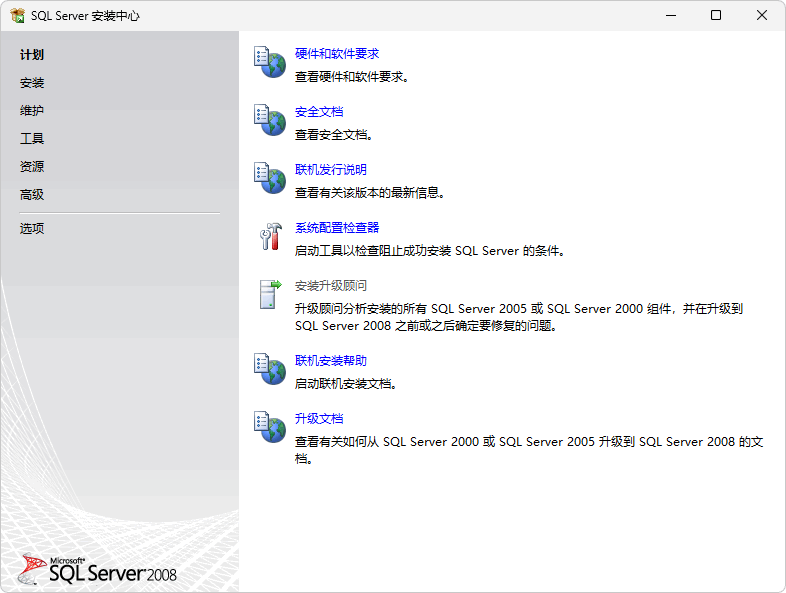The height and width of the screenshot is (593, 786).
Task: View the 联机发行说明 link
Action: [331, 170]
